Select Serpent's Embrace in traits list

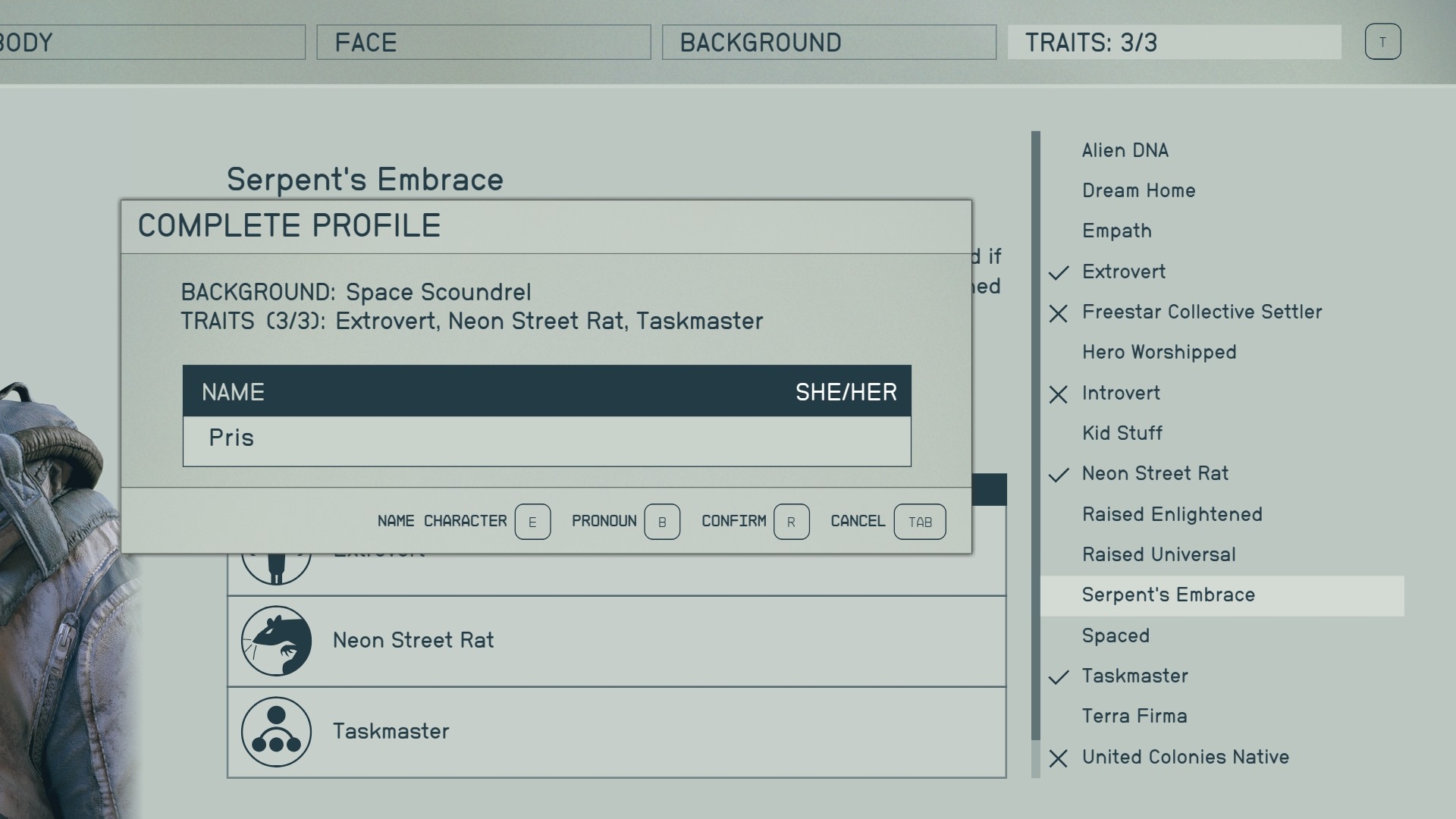[x=1168, y=594]
